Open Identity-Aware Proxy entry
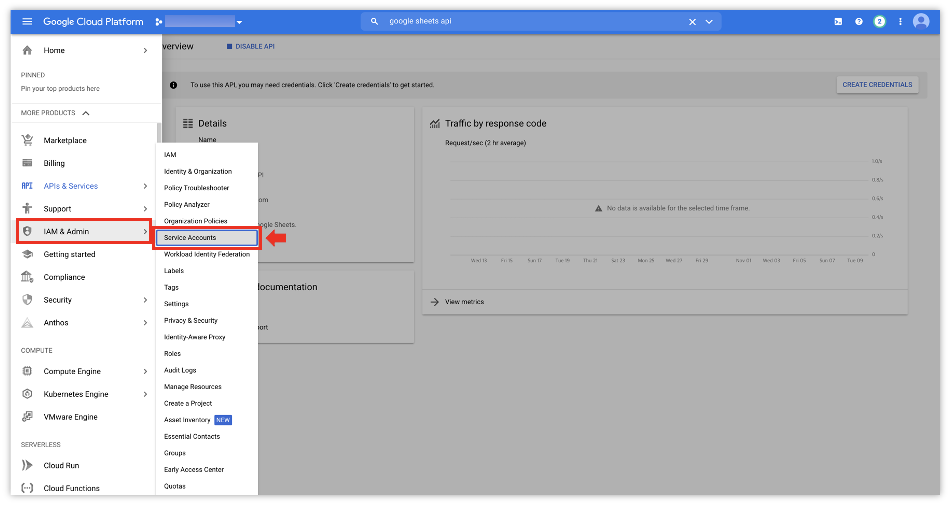Viewport: 950px width, 505px height. tap(194, 337)
